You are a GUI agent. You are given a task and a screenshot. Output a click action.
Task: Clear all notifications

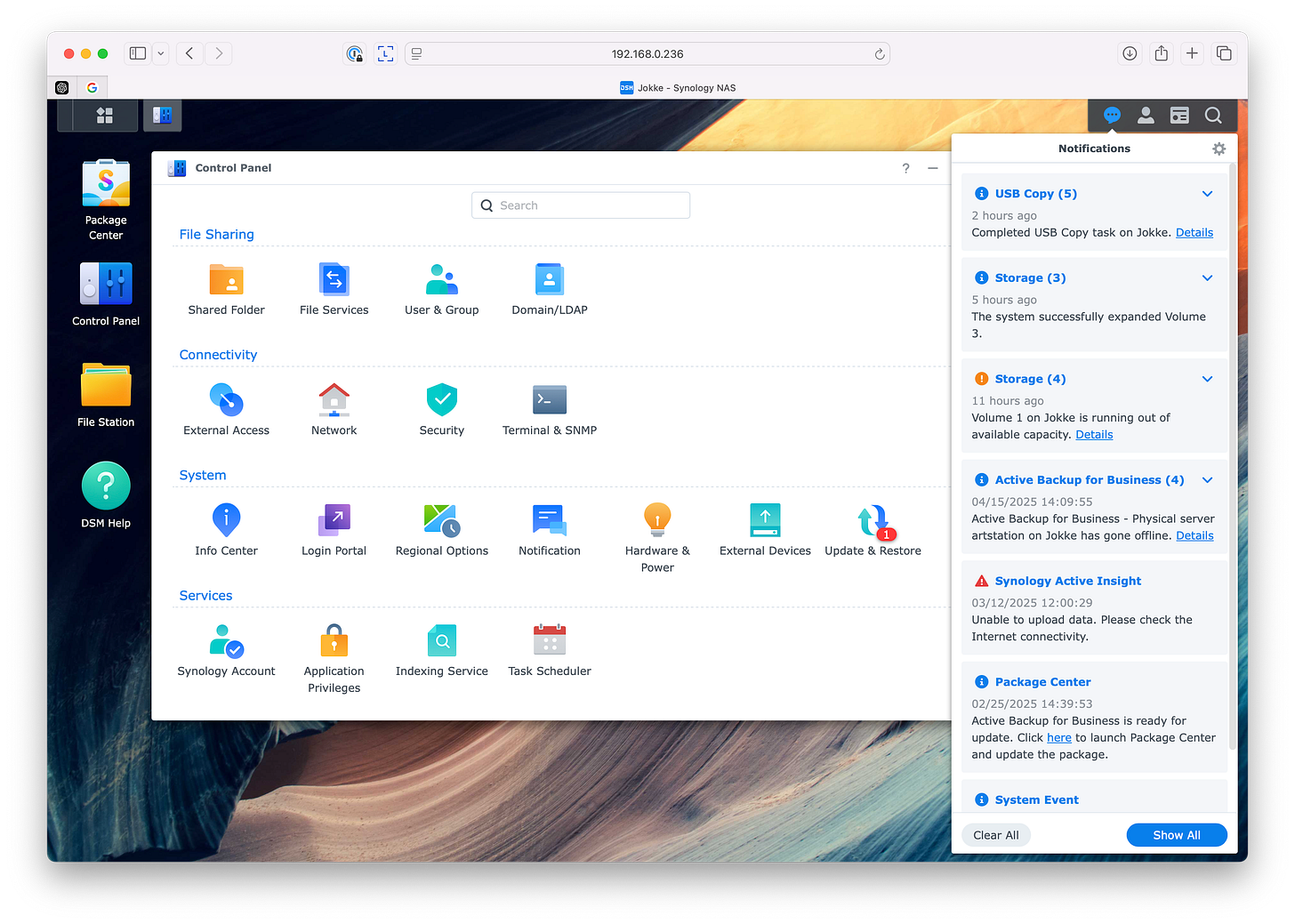coord(996,835)
